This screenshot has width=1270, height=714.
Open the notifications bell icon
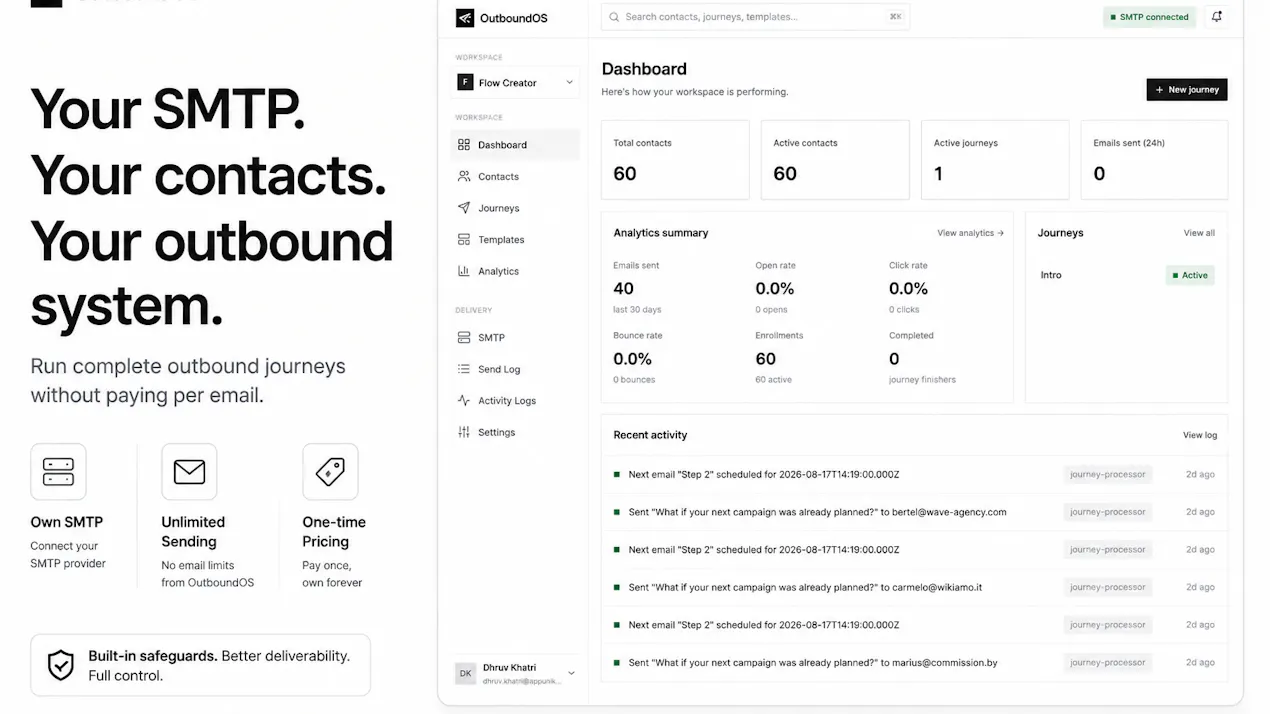pyautogui.click(x=1216, y=17)
